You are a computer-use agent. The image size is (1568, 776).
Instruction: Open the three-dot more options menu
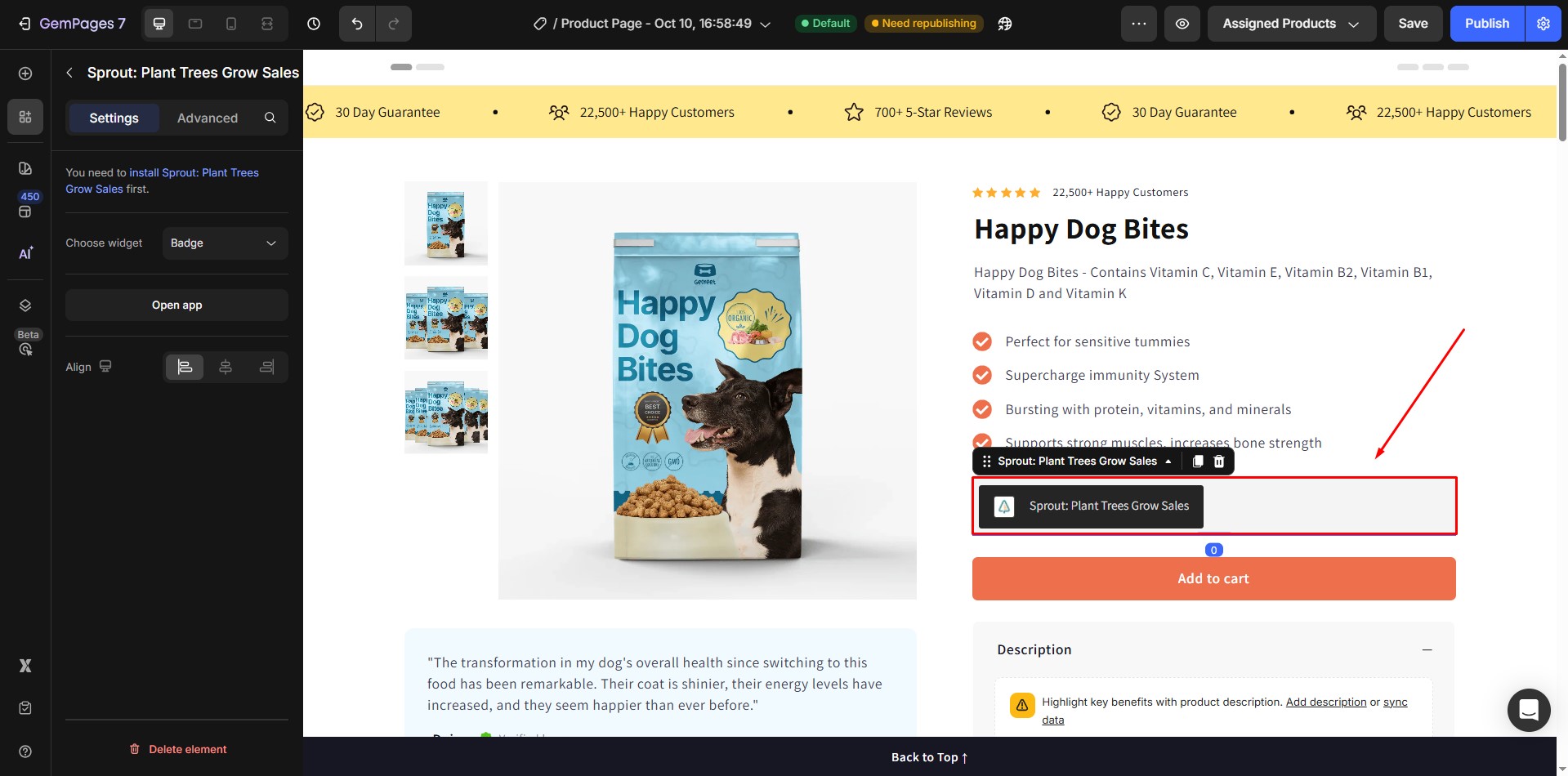click(1139, 24)
